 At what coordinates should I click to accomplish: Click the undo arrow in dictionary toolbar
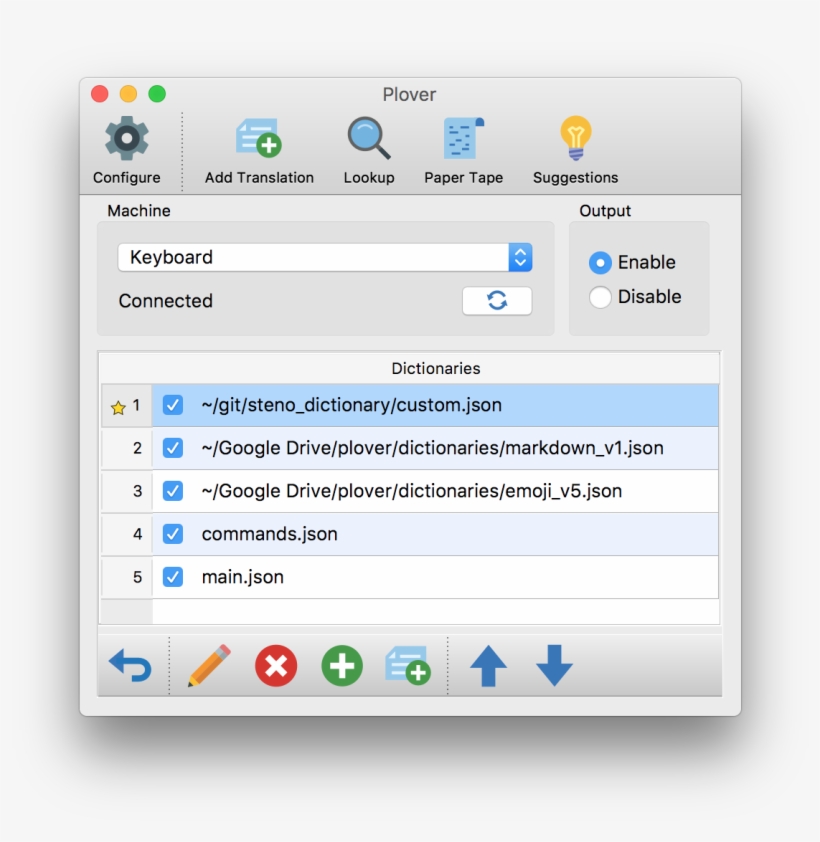click(x=130, y=666)
